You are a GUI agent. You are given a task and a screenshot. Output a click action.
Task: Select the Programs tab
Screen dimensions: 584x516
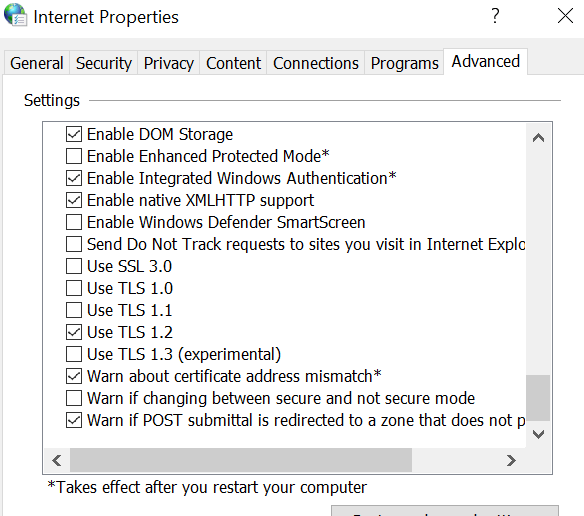click(x=404, y=63)
